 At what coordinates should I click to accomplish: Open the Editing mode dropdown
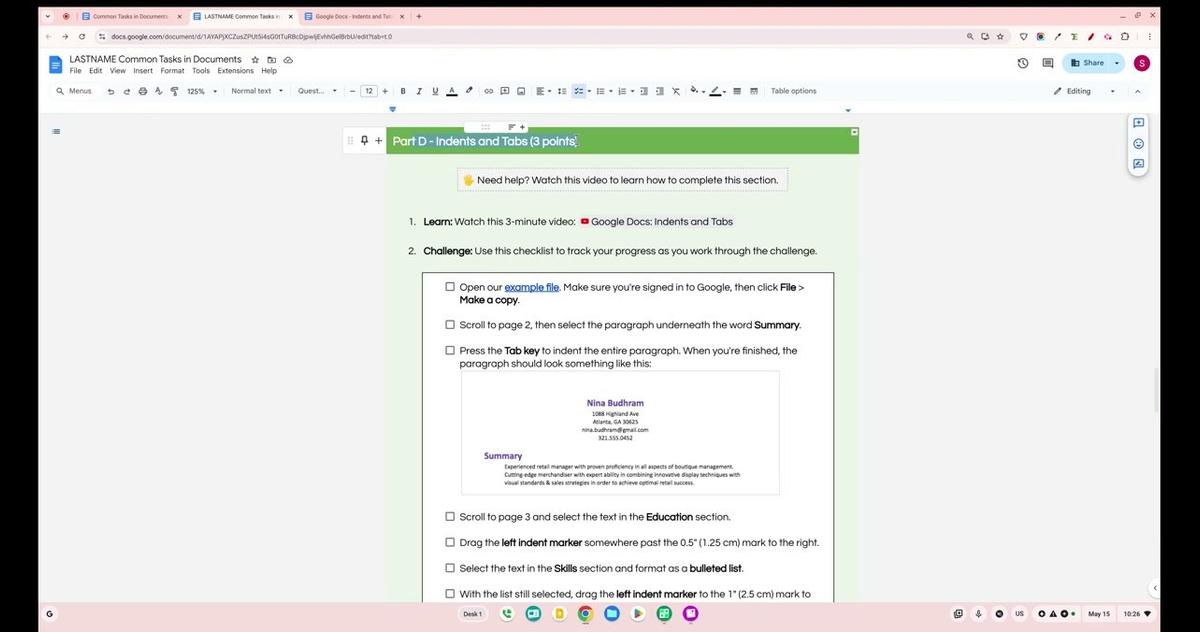pos(1085,91)
